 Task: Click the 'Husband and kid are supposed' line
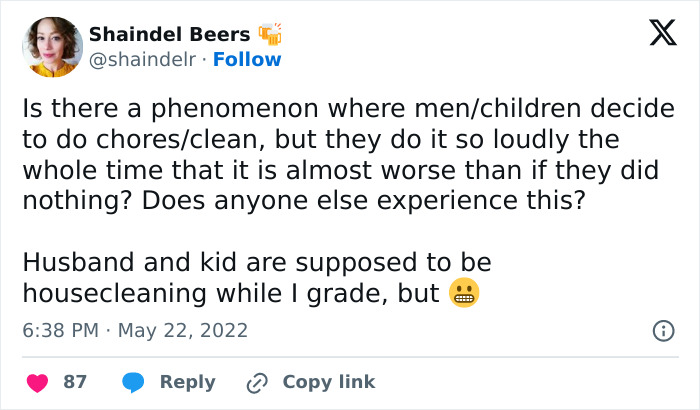pyautogui.click(x=256, y=262)
